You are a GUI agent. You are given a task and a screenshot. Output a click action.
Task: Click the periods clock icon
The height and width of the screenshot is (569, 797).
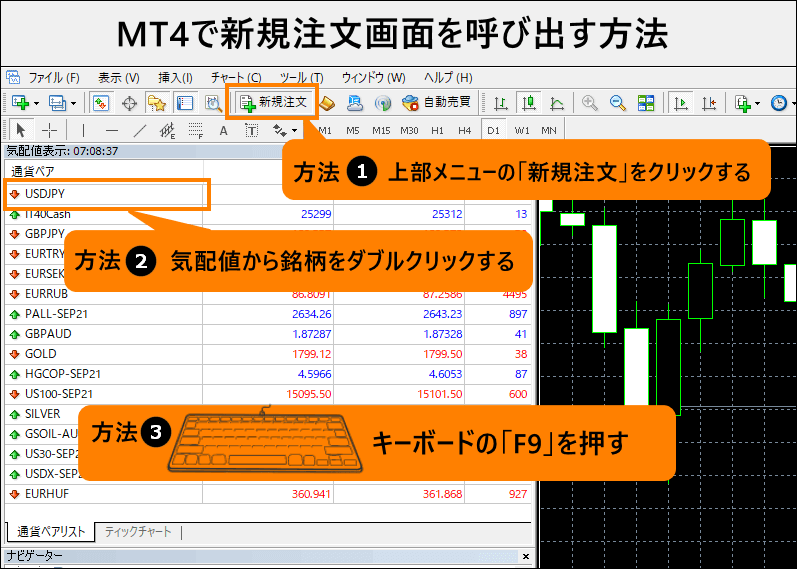[x=779, y=103]
